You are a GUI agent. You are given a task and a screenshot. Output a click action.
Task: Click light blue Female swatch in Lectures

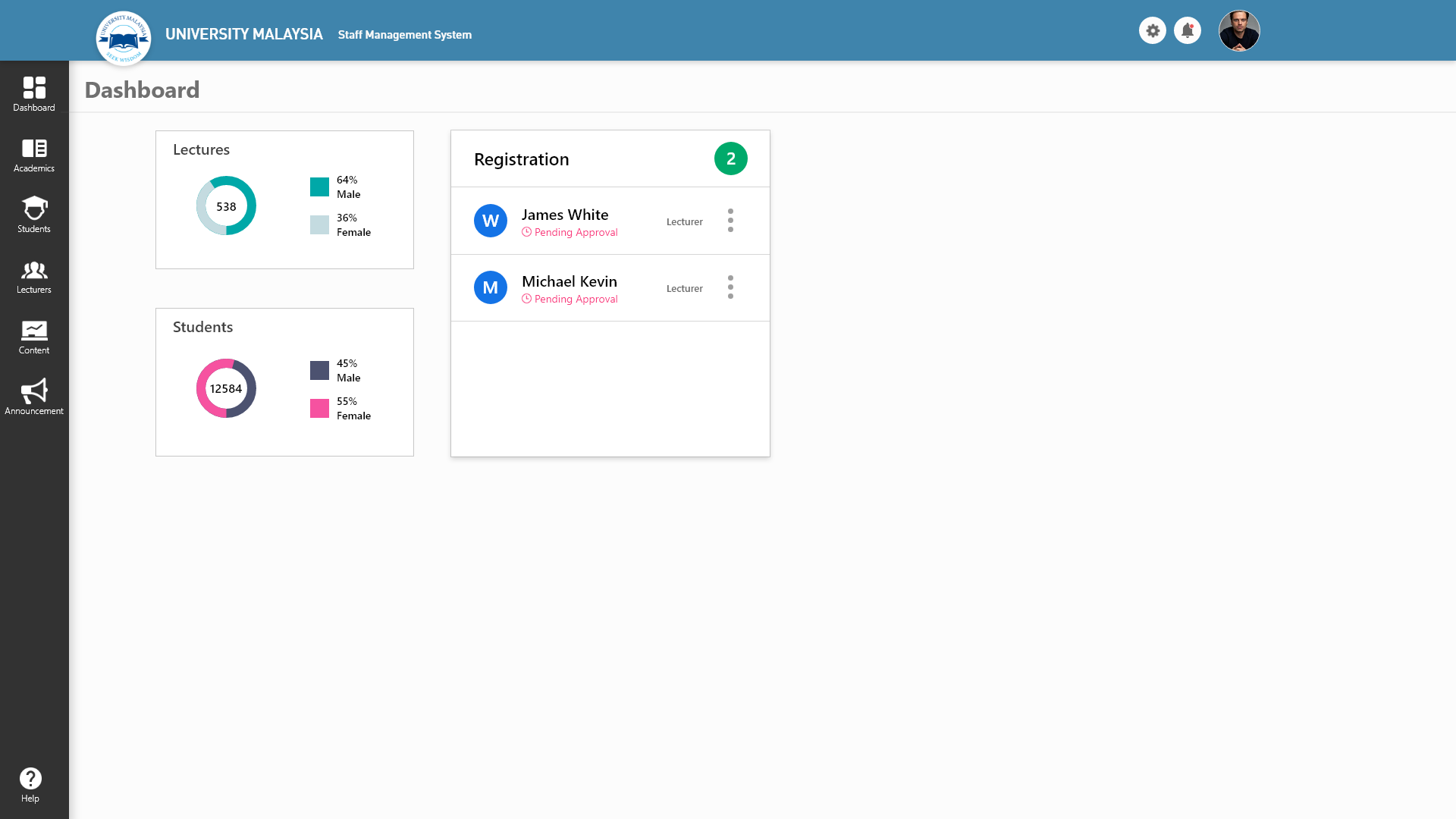(x=319, y=224)
